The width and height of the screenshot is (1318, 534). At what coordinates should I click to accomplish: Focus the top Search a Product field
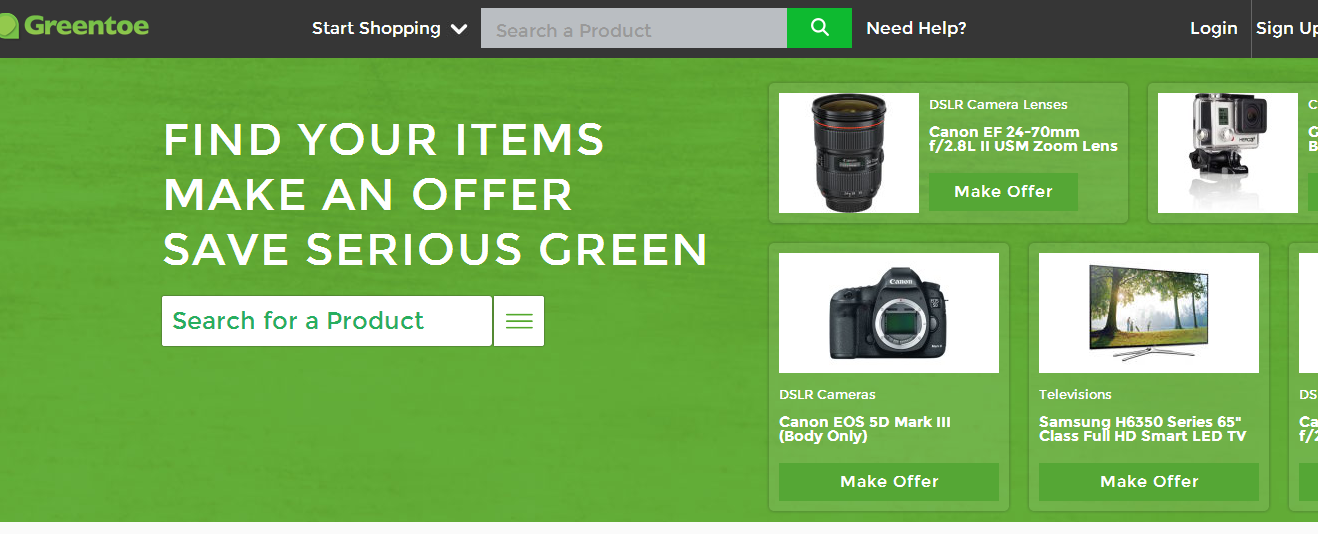click(x=634, y=28)
